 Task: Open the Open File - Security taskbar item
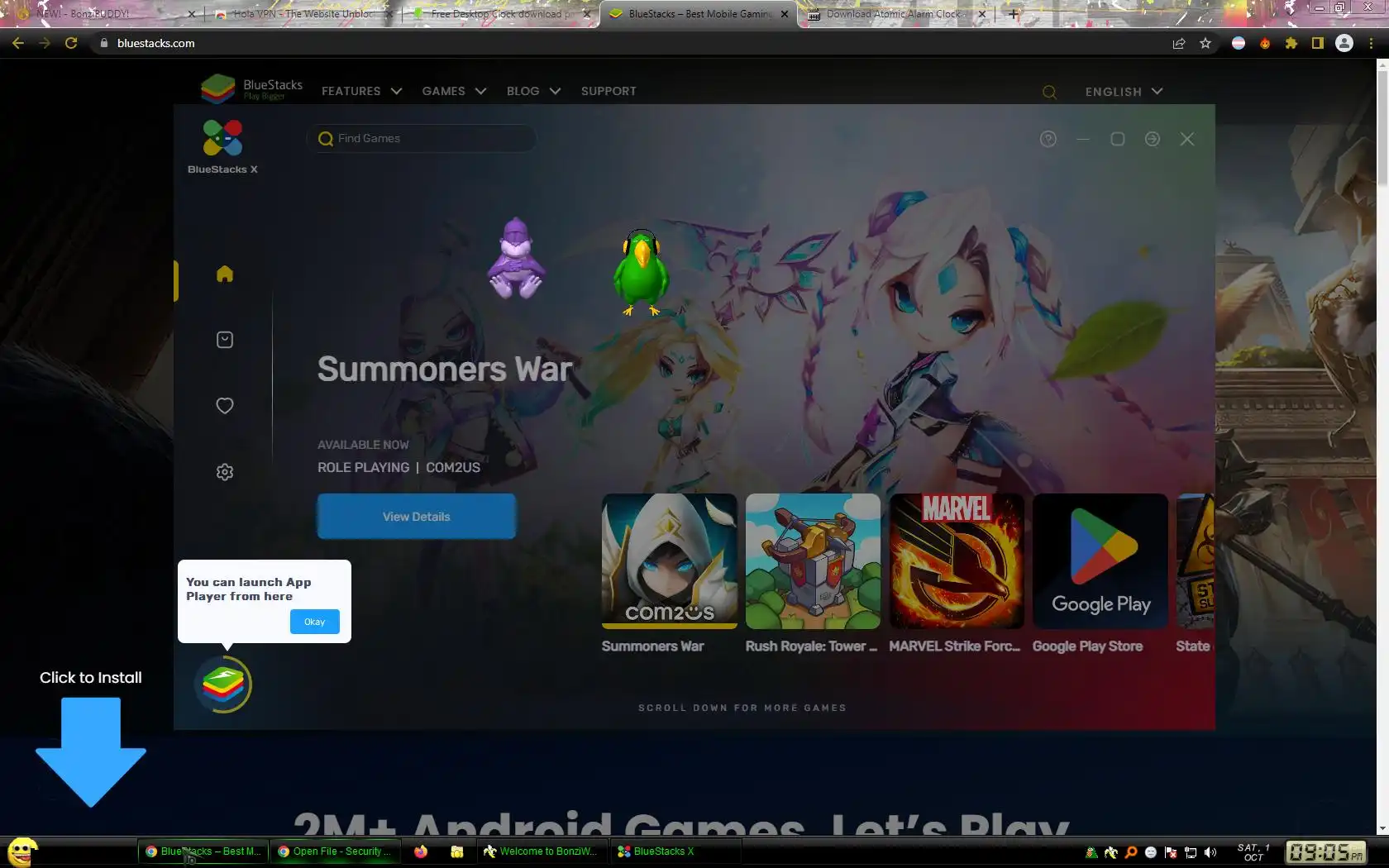tap(335, 851)
